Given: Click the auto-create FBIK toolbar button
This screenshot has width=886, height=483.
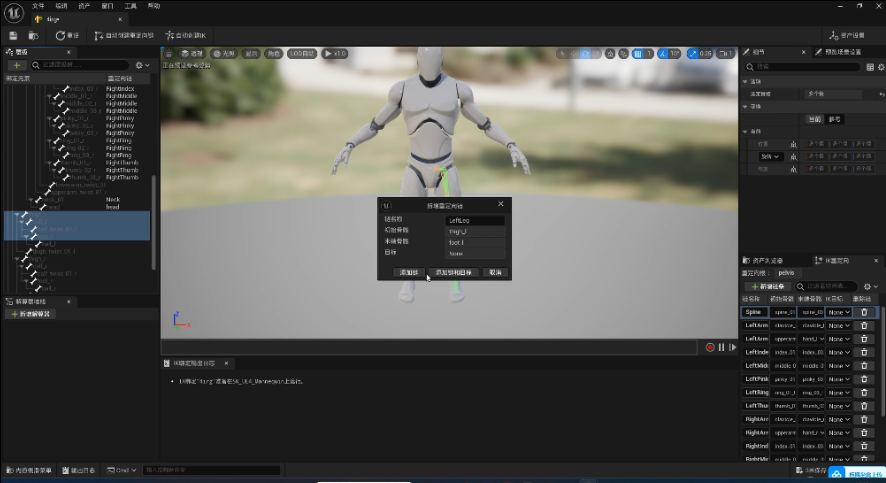Looking at the screenshot, I should (x=185, y=36).
